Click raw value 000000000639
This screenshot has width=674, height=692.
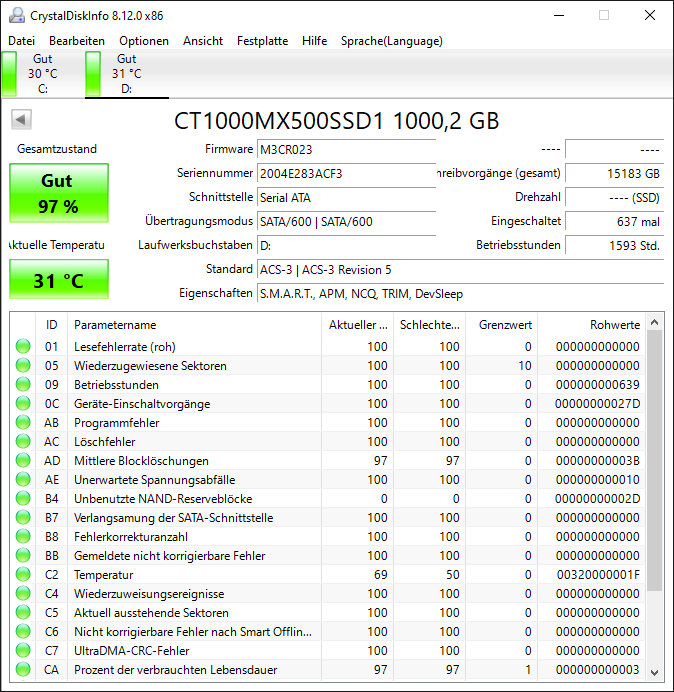coord(598,385)
